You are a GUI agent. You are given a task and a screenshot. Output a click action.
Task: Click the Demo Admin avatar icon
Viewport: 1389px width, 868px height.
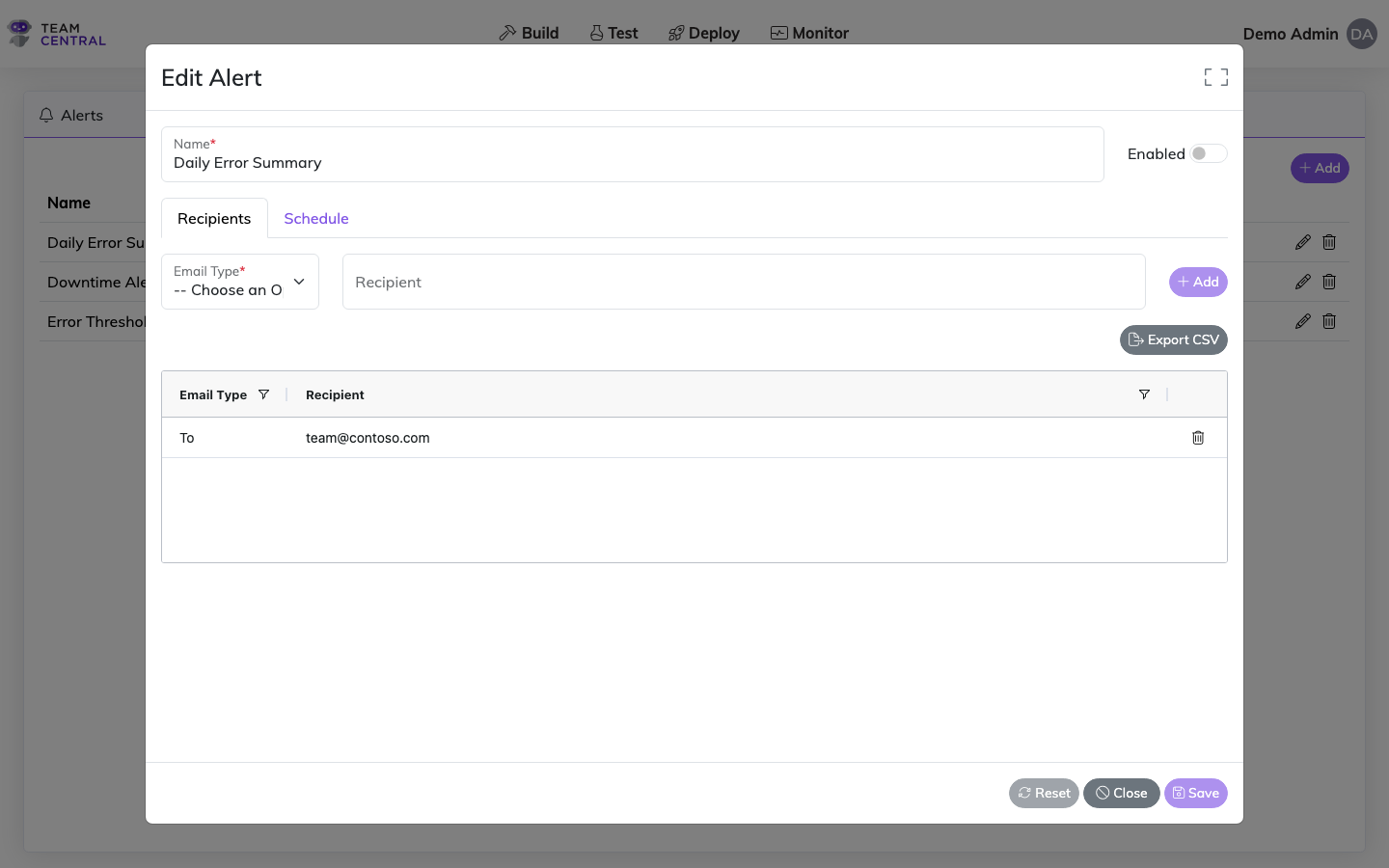pos(1361,34)
